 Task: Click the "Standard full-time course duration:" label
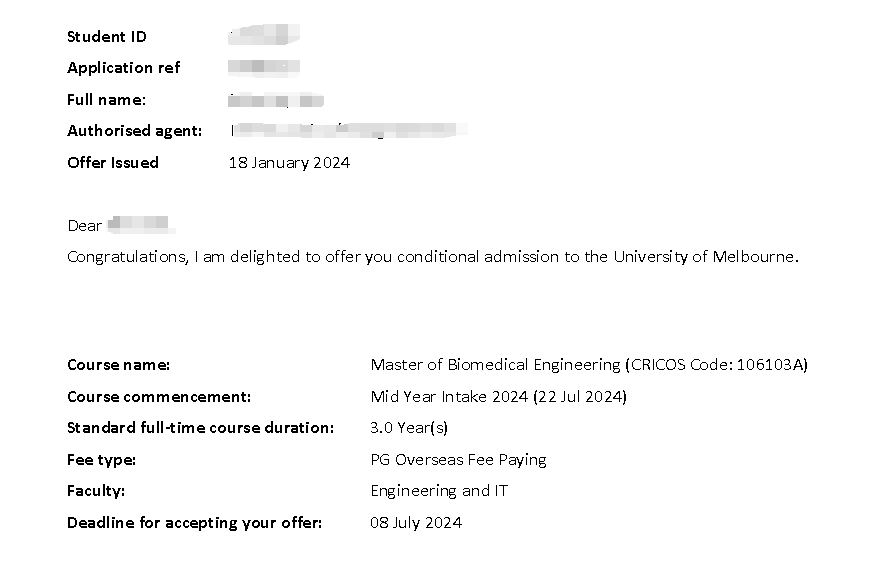(x=200, y=428)
